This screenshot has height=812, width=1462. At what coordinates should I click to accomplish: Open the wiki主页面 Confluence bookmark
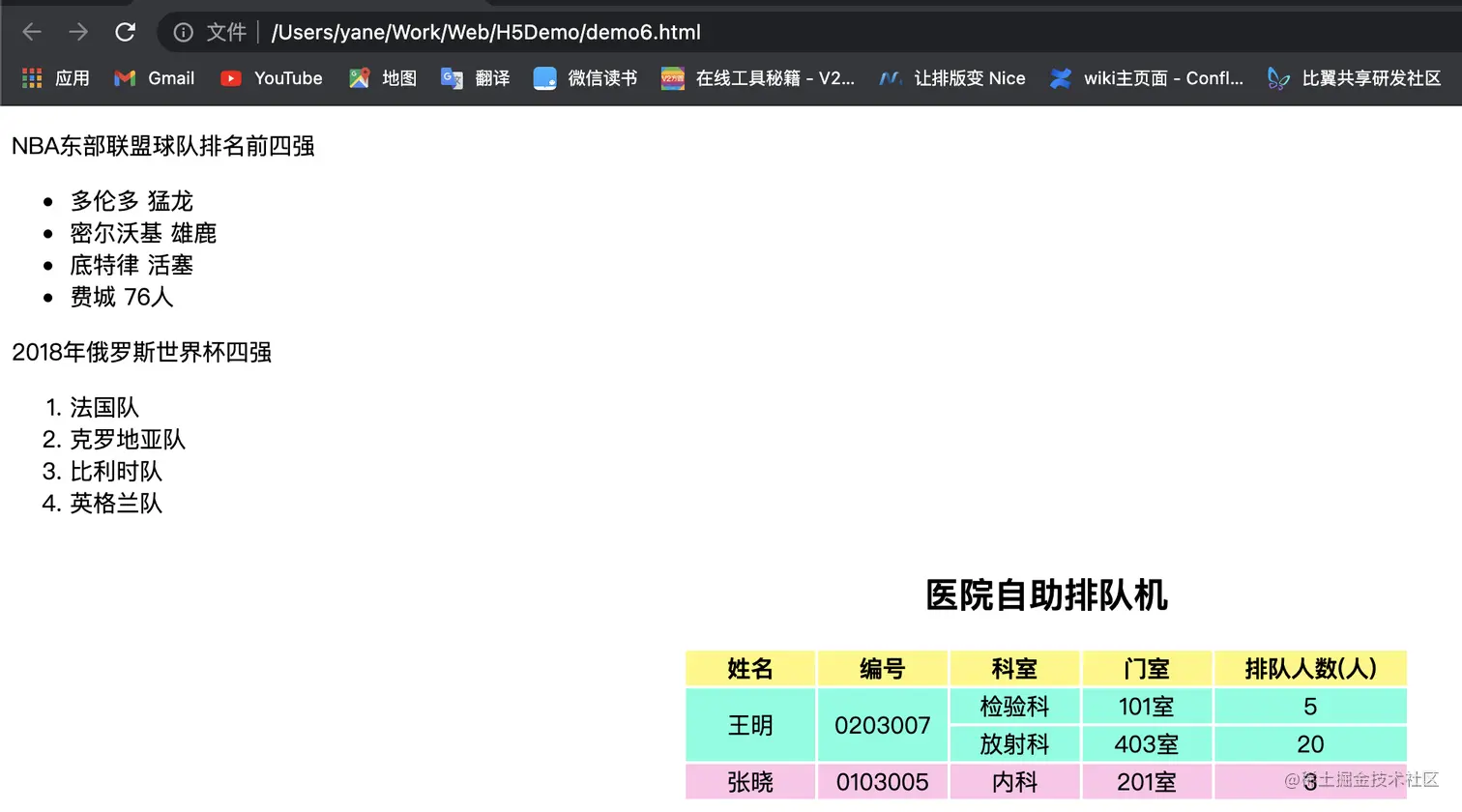click(x=1148, y=78)
